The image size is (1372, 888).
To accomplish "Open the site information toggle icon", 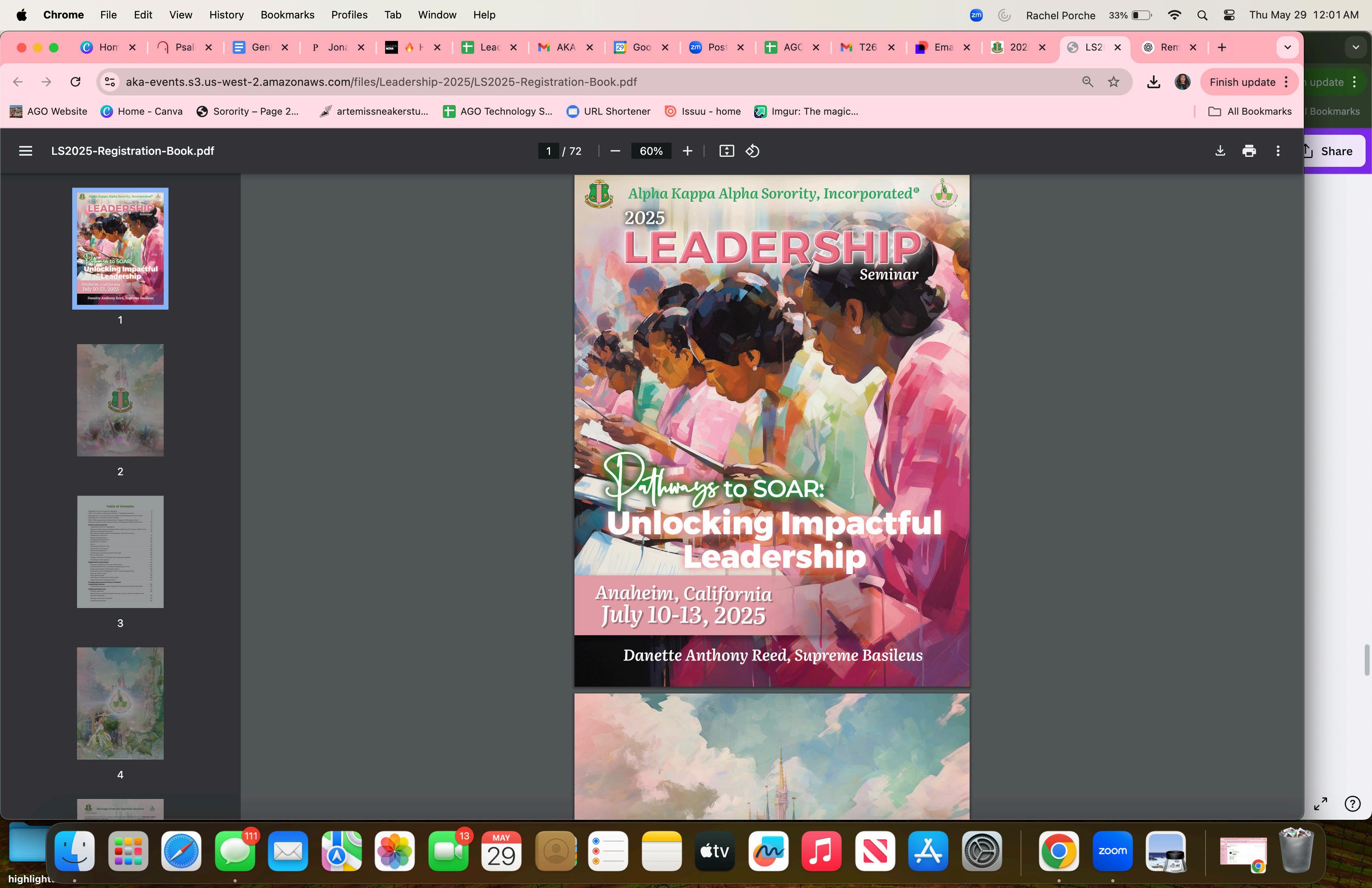I will (110, 82).
